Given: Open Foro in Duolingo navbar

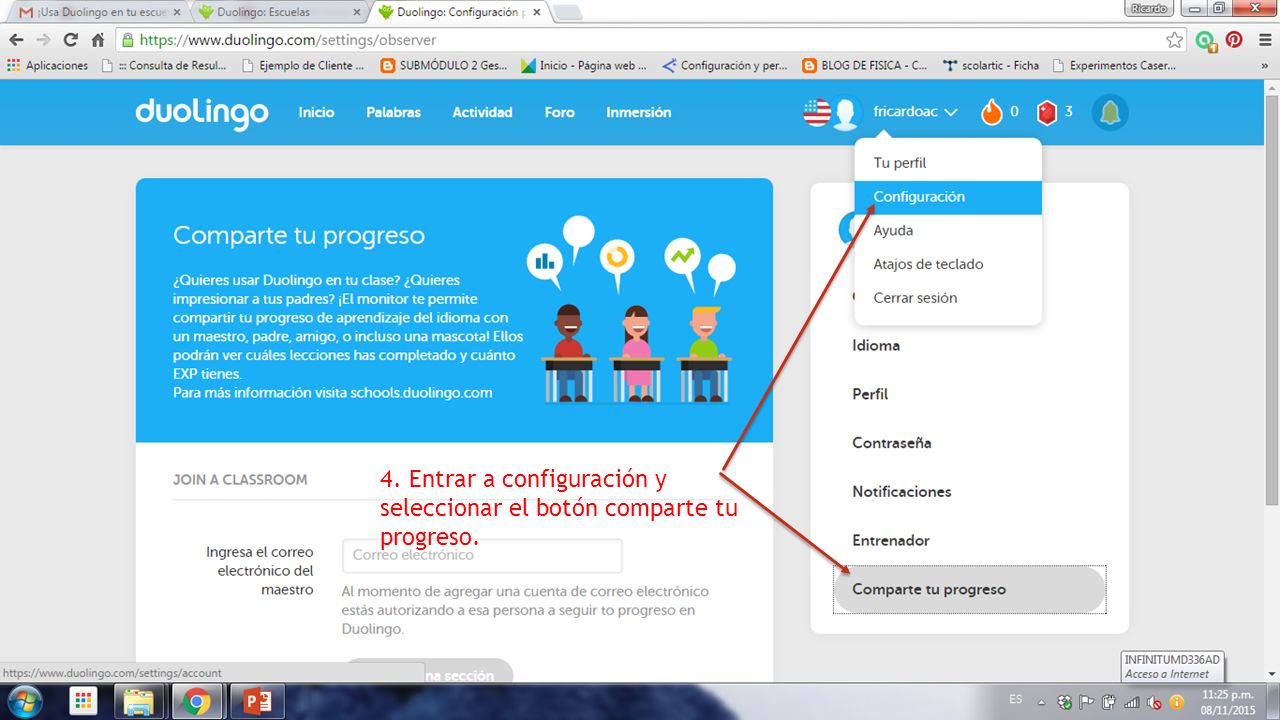Looking at the screenshot, I should [559, 112].
